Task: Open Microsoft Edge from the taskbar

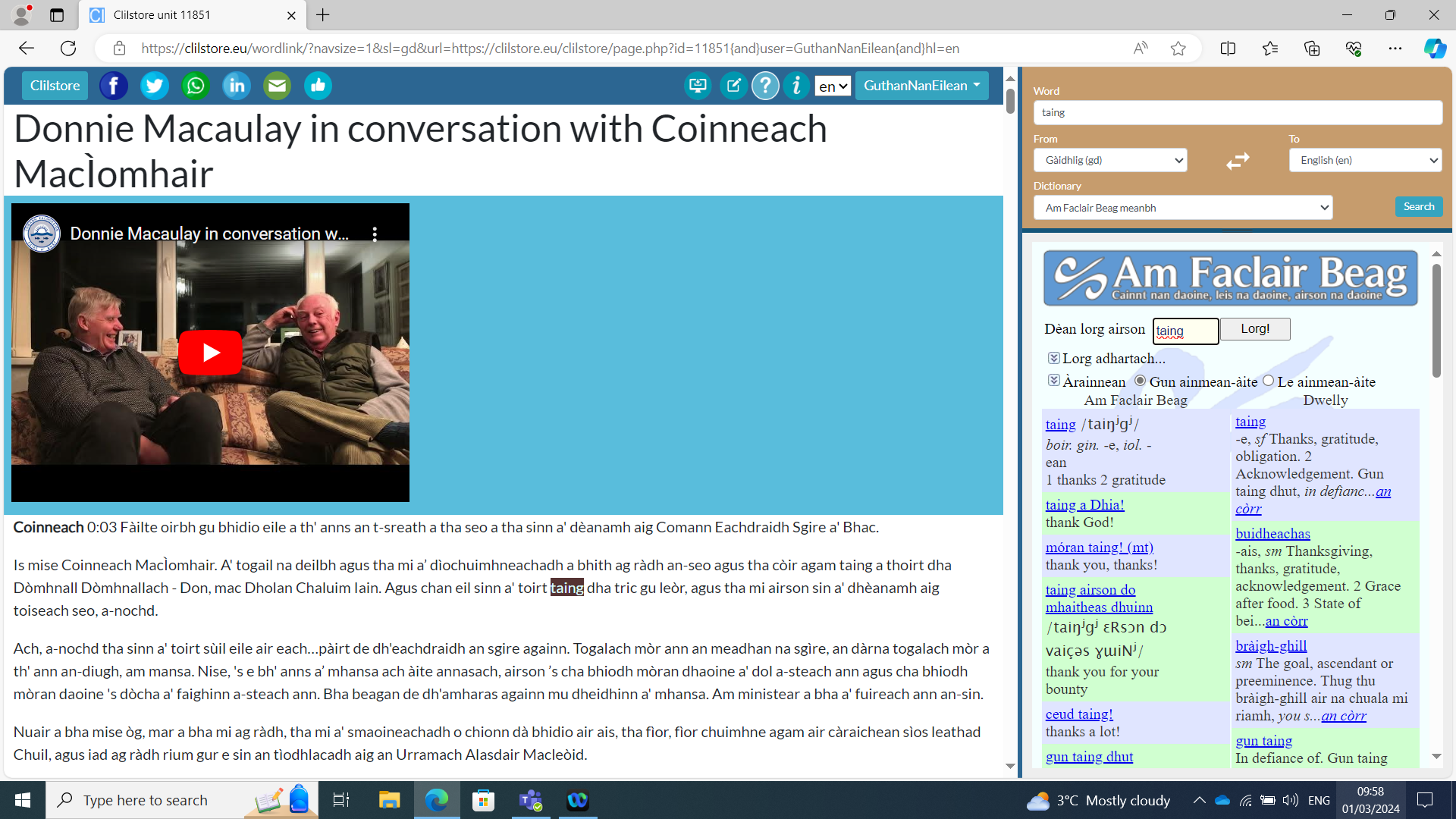Action: [x=436, y=800]
